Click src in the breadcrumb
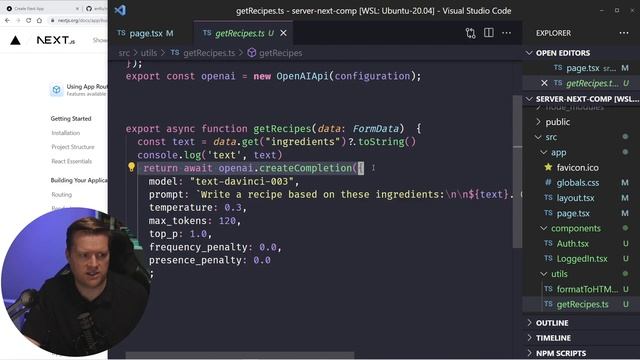This screenshot has height=360, width=640. 124,53
